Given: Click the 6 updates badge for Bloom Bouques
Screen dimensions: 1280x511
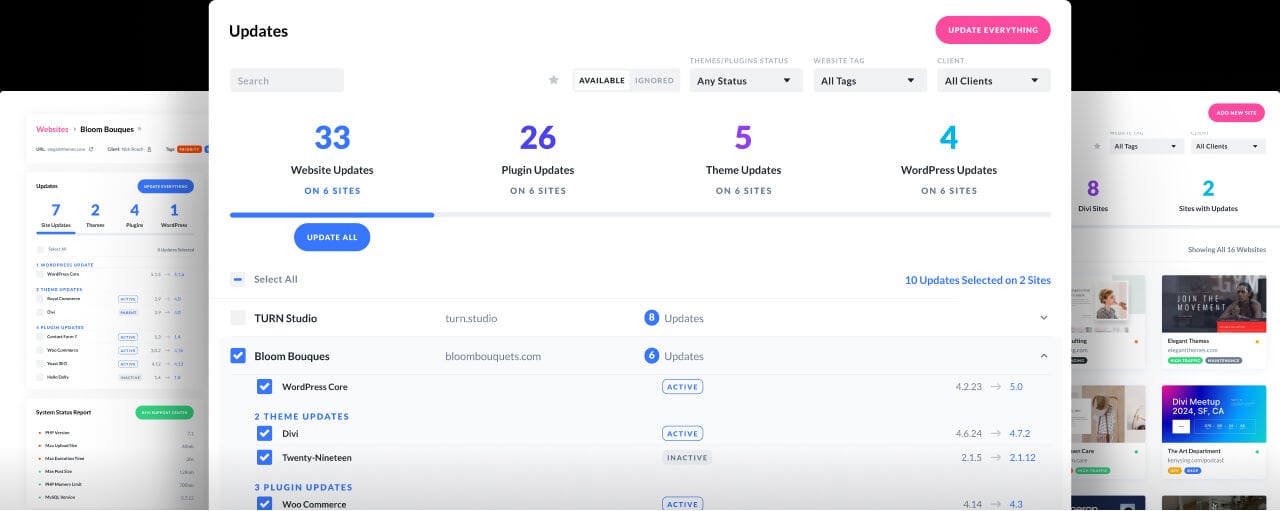Looking at the screenshot, I should pyautogui.click(x=652, y=356).
